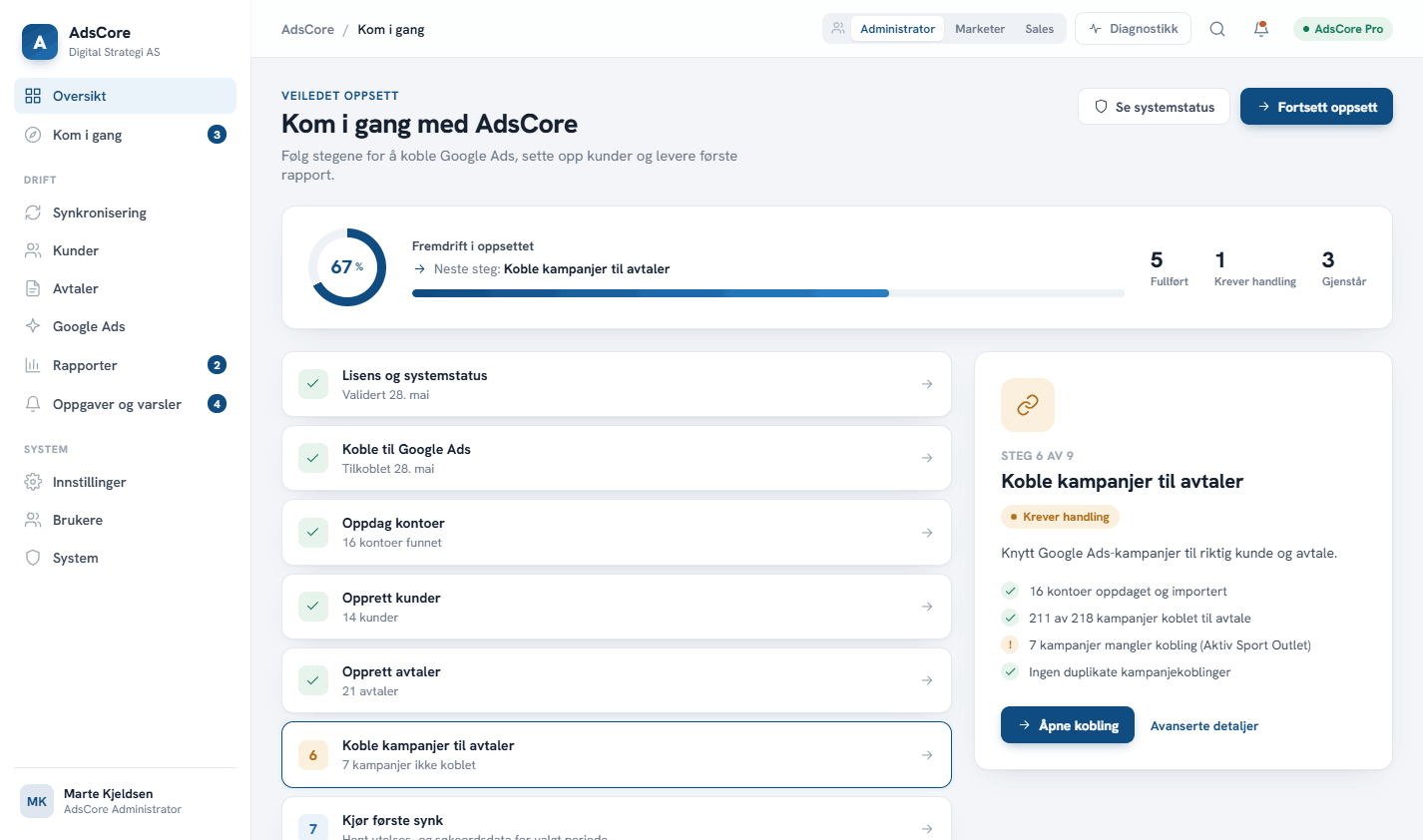Click the Synkronisering refresh icon
Image resolution: width=1423 pixels, height=840 pixels.
[33, 212]
